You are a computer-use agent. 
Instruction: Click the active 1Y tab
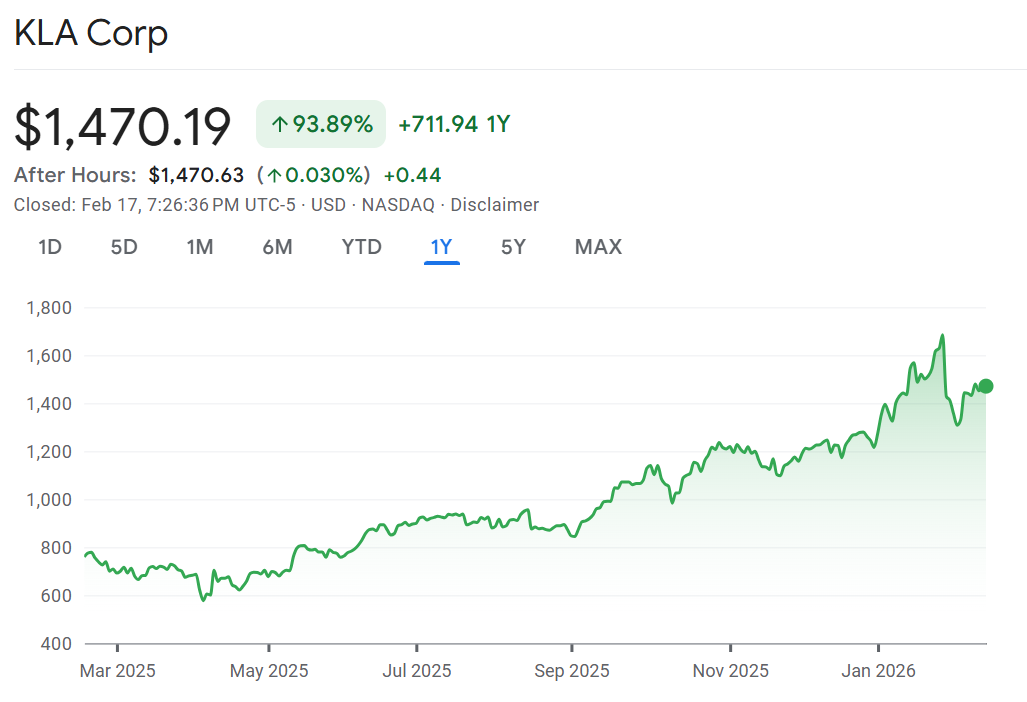pyautogui.click(x=441, y=247)
